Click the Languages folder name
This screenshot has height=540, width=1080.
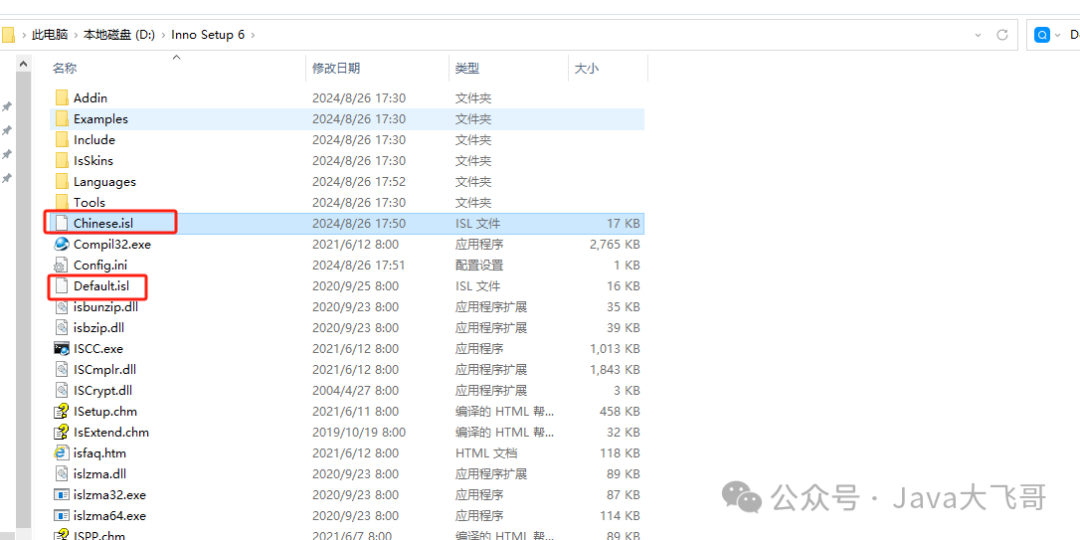[104, 181]
